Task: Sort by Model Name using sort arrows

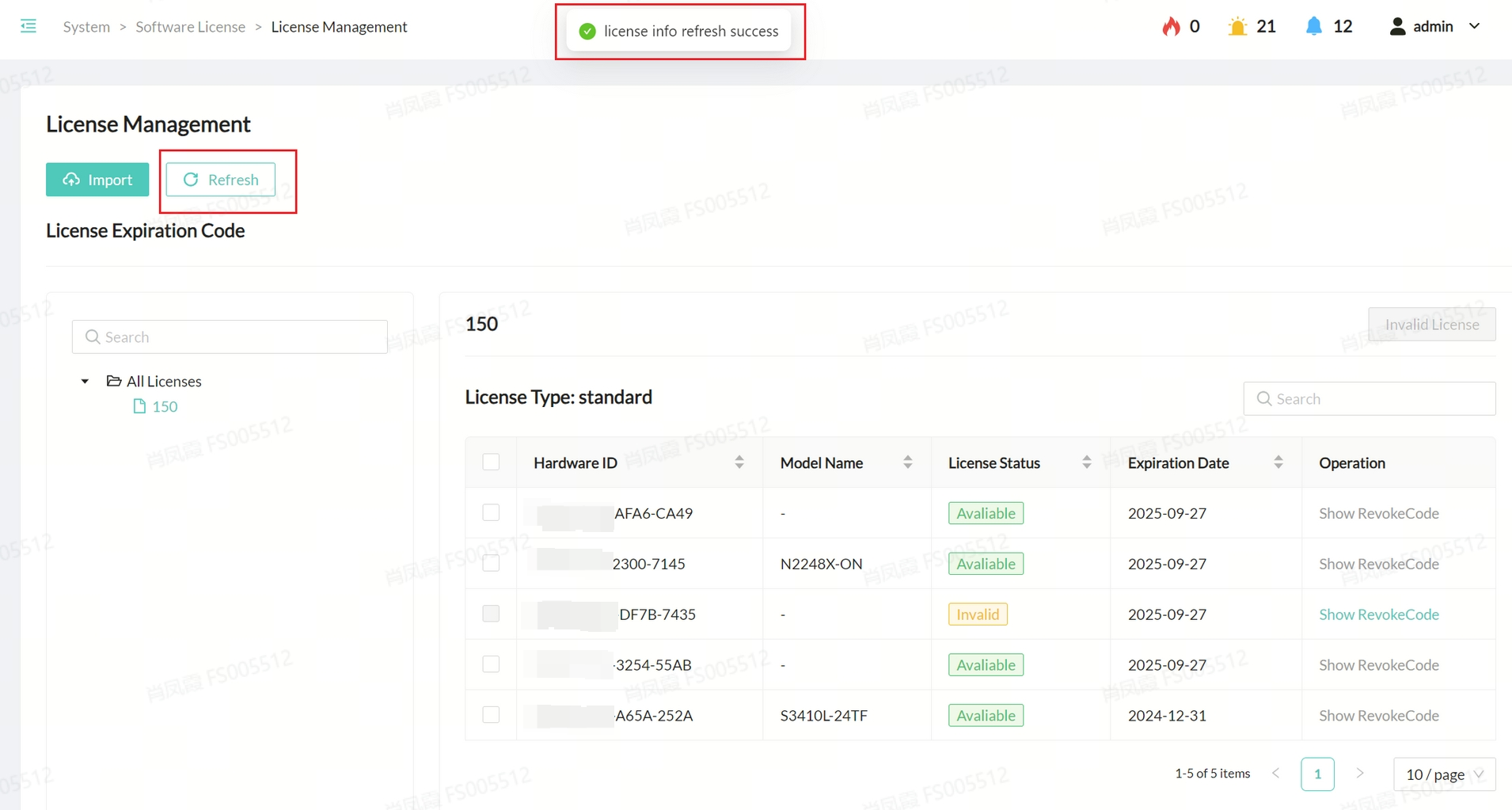Action: coord(907,462)
